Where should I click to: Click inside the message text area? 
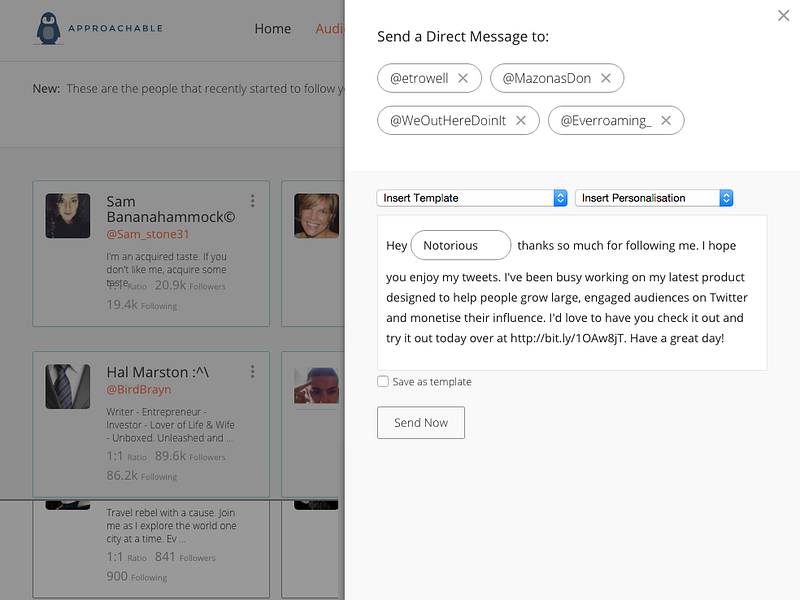(572, 293)
